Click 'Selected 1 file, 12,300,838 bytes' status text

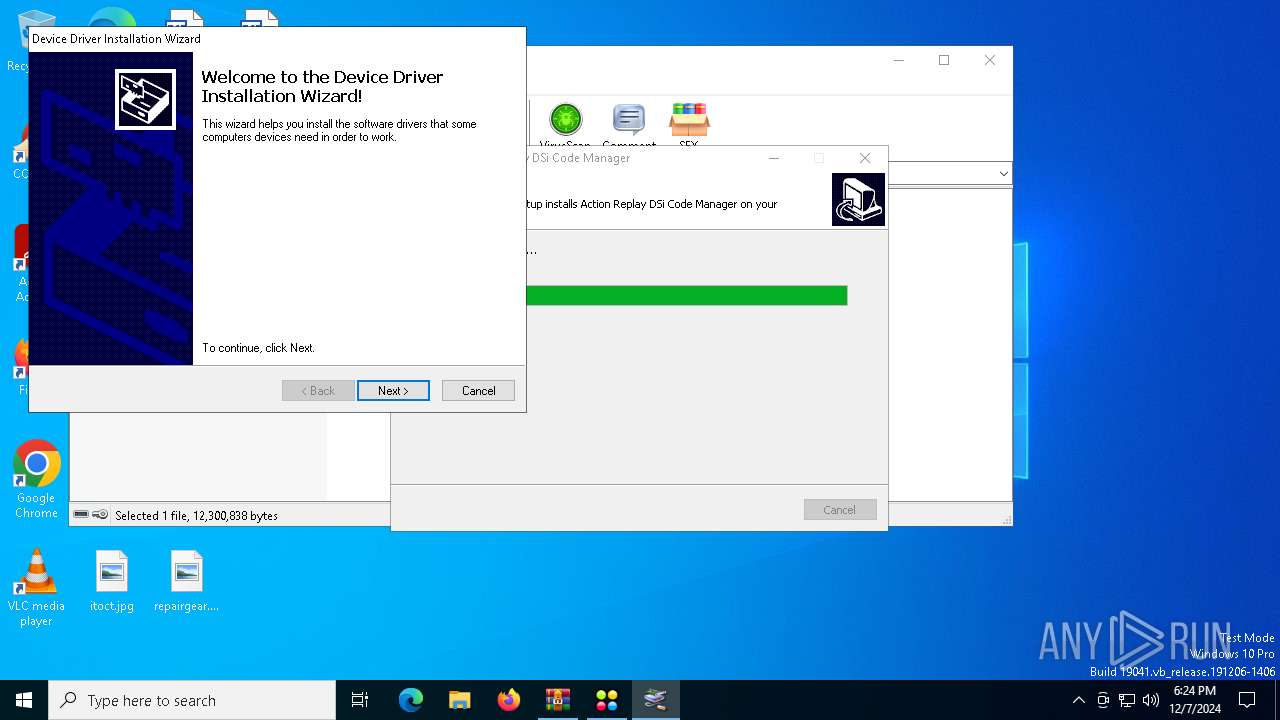click(196, 516)
